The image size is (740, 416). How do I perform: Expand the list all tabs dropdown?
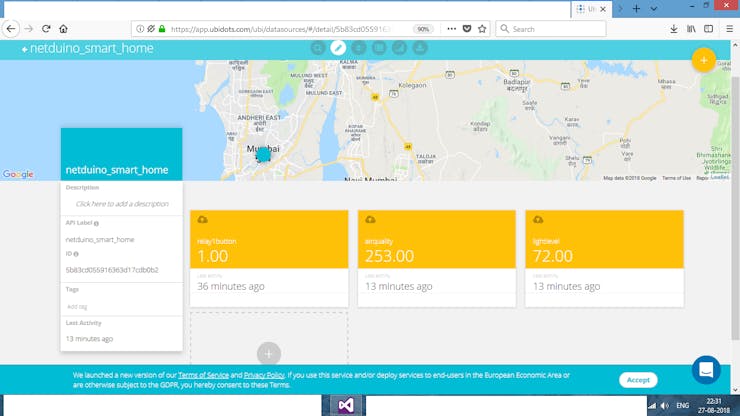(654, 8)
